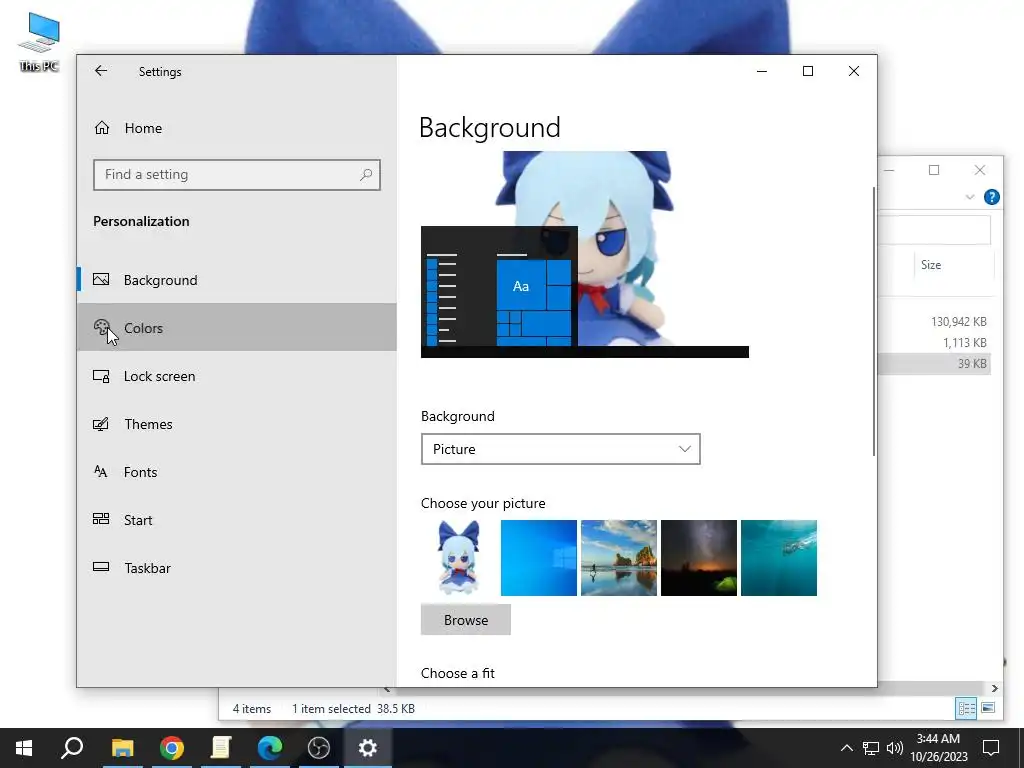1024x768 pixels.
Task: Open the Action Center notification icon
Action: 991,748
